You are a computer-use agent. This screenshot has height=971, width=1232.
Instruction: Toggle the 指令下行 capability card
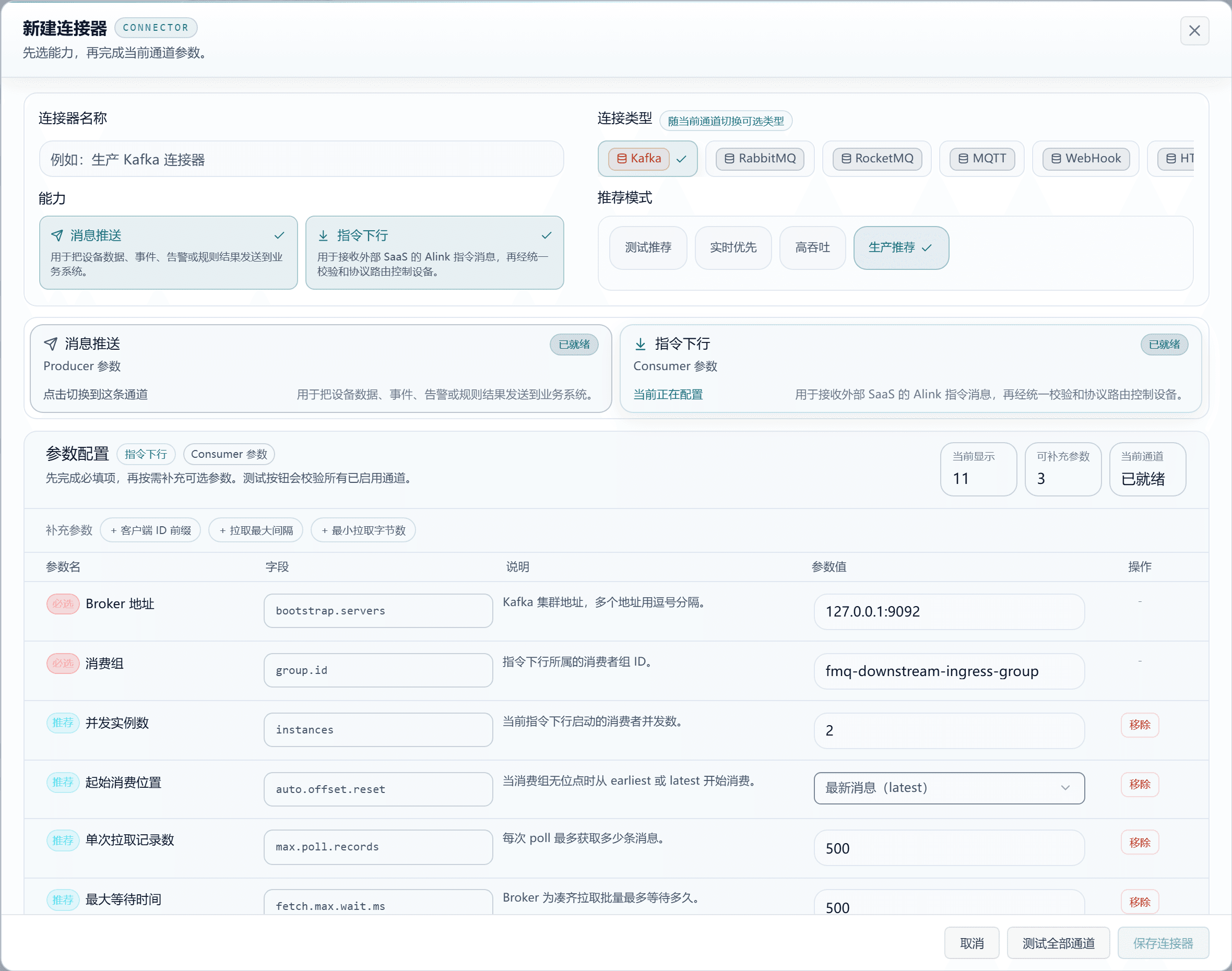[x=434, y=253]
